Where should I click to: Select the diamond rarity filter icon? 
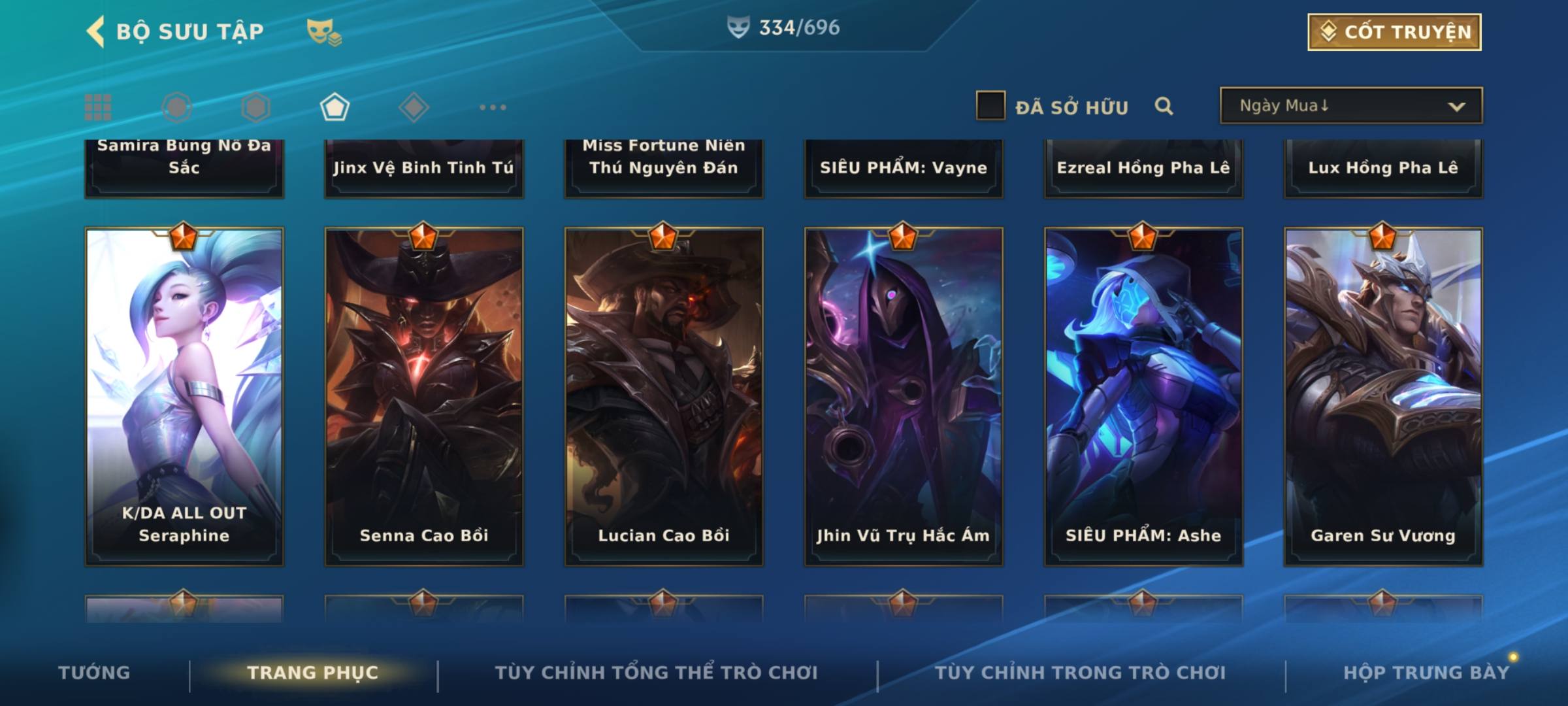click(x=414, y=107)
